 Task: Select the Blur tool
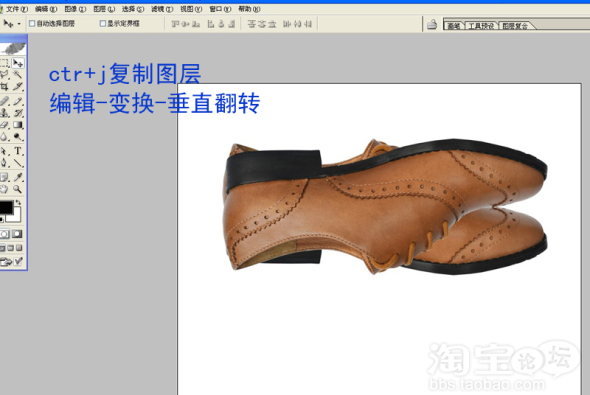tap(5, 137)
